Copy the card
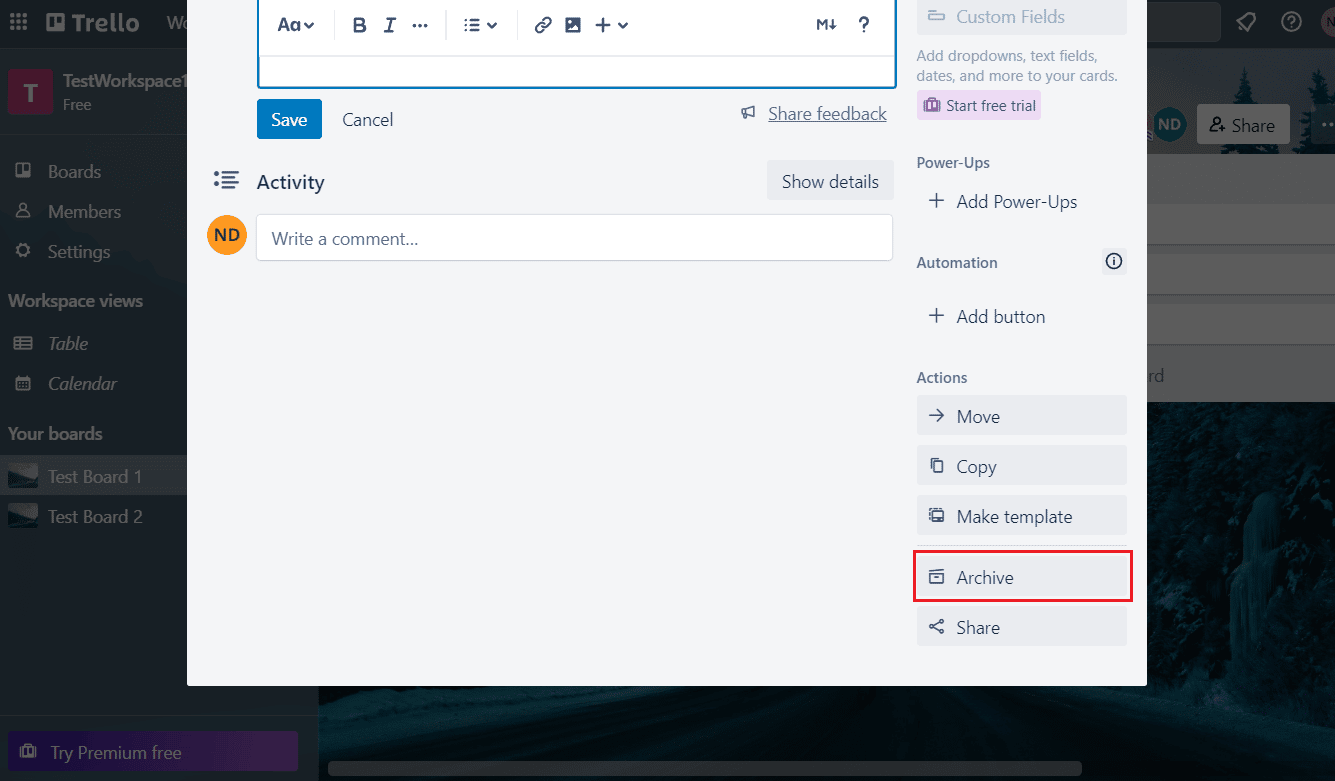 click(1021, 466)
